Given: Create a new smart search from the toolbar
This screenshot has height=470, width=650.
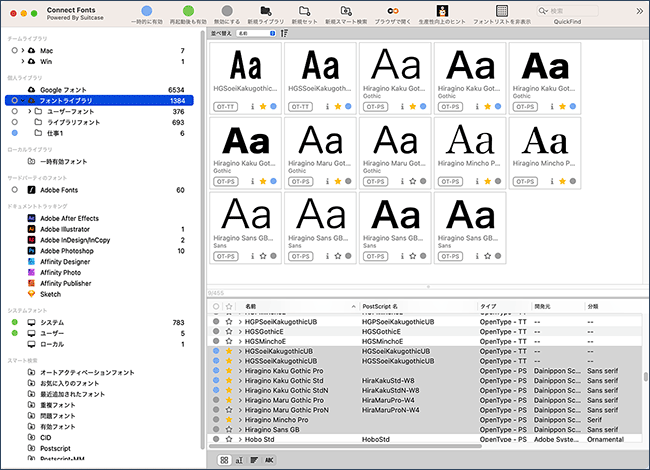Looking at the screenshot, I should pos(346,11).
